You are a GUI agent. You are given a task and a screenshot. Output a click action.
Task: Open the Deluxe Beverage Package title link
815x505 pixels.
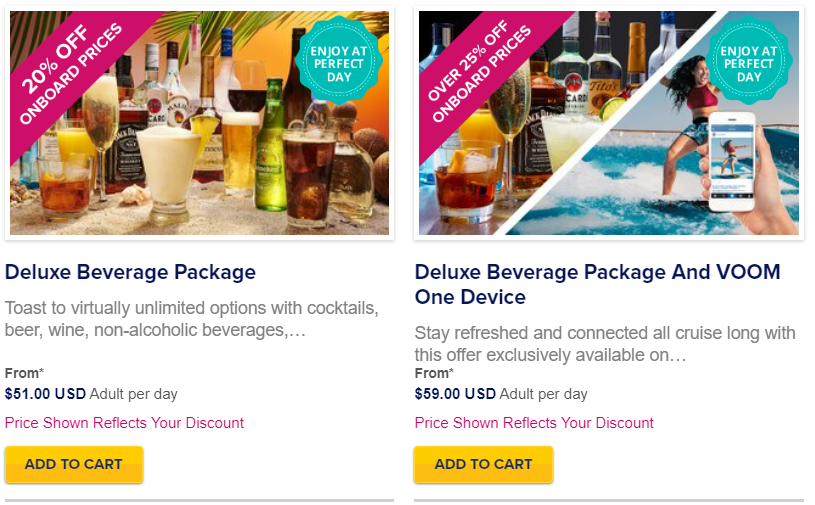pyautogui.click(x=130, y=272)
